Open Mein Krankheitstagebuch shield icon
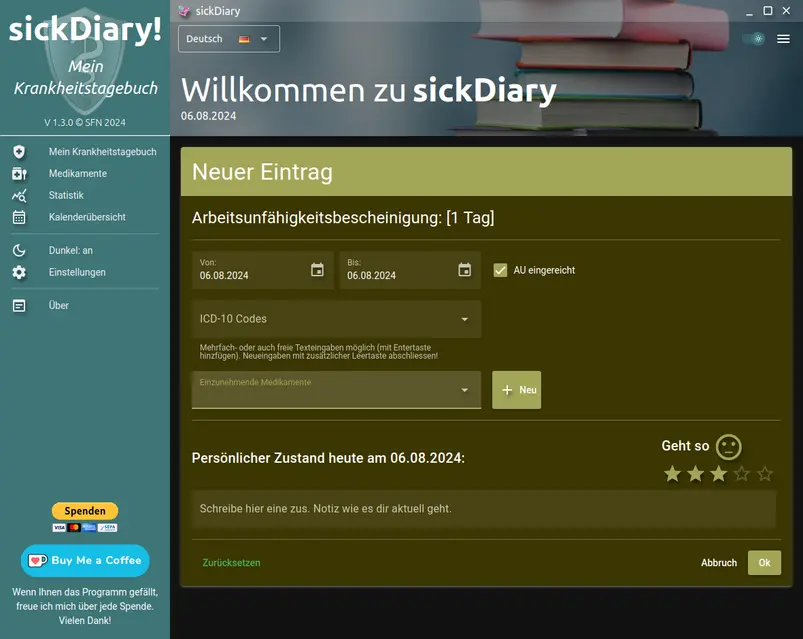This screenshot has width=803, height=639. 19,152
